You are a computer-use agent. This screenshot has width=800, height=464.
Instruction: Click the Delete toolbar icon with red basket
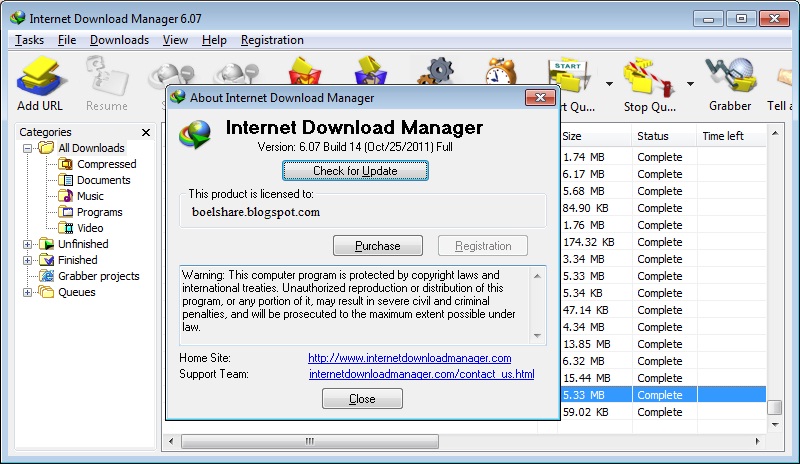click(x=305, y=71)
